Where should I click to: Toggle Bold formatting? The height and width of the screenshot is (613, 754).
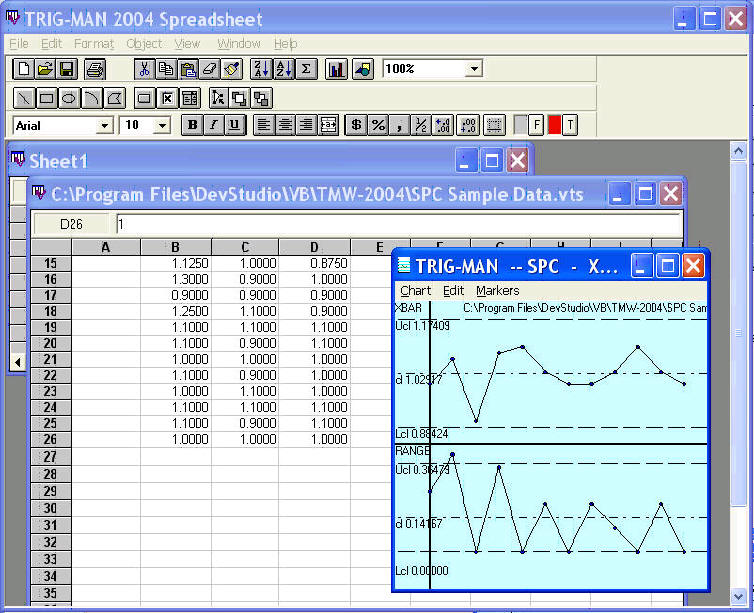(192, 125)
